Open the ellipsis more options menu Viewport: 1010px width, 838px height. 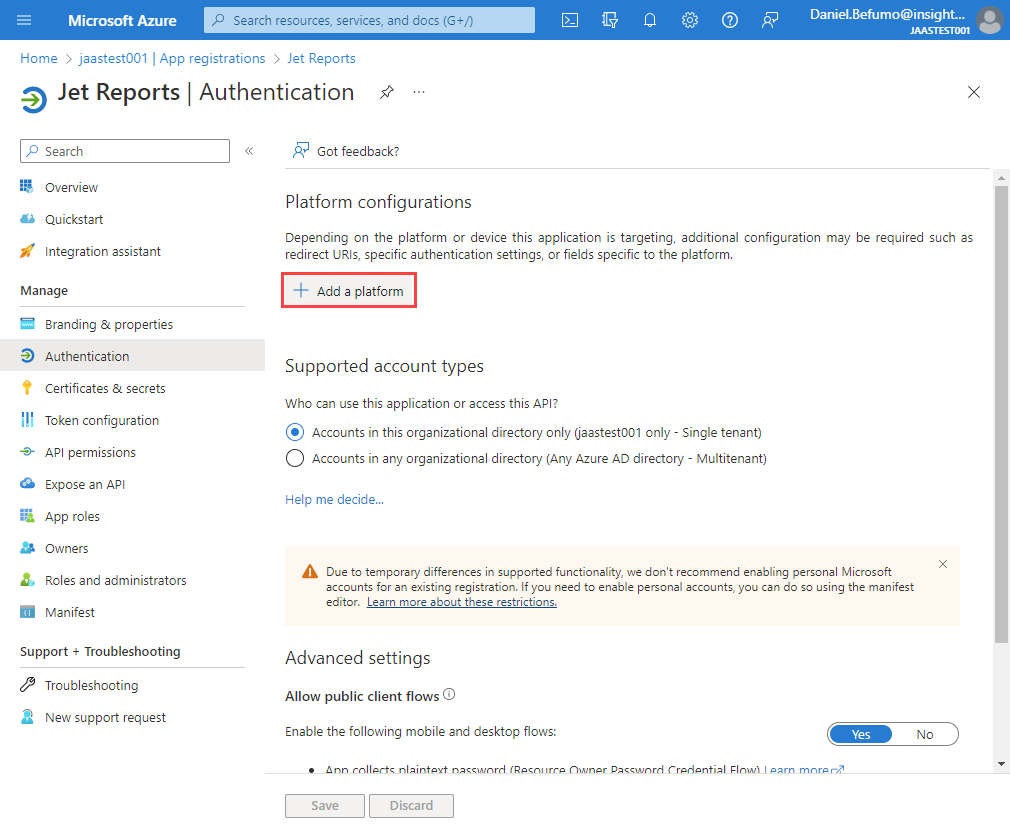[x=419, y=92]
